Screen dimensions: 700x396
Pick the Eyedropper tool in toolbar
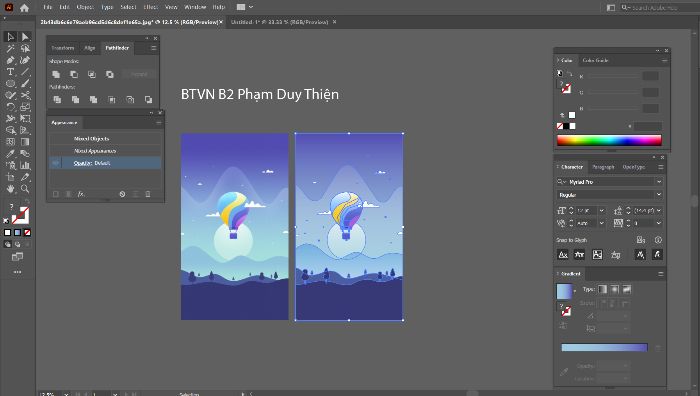(x=10, y=154)
